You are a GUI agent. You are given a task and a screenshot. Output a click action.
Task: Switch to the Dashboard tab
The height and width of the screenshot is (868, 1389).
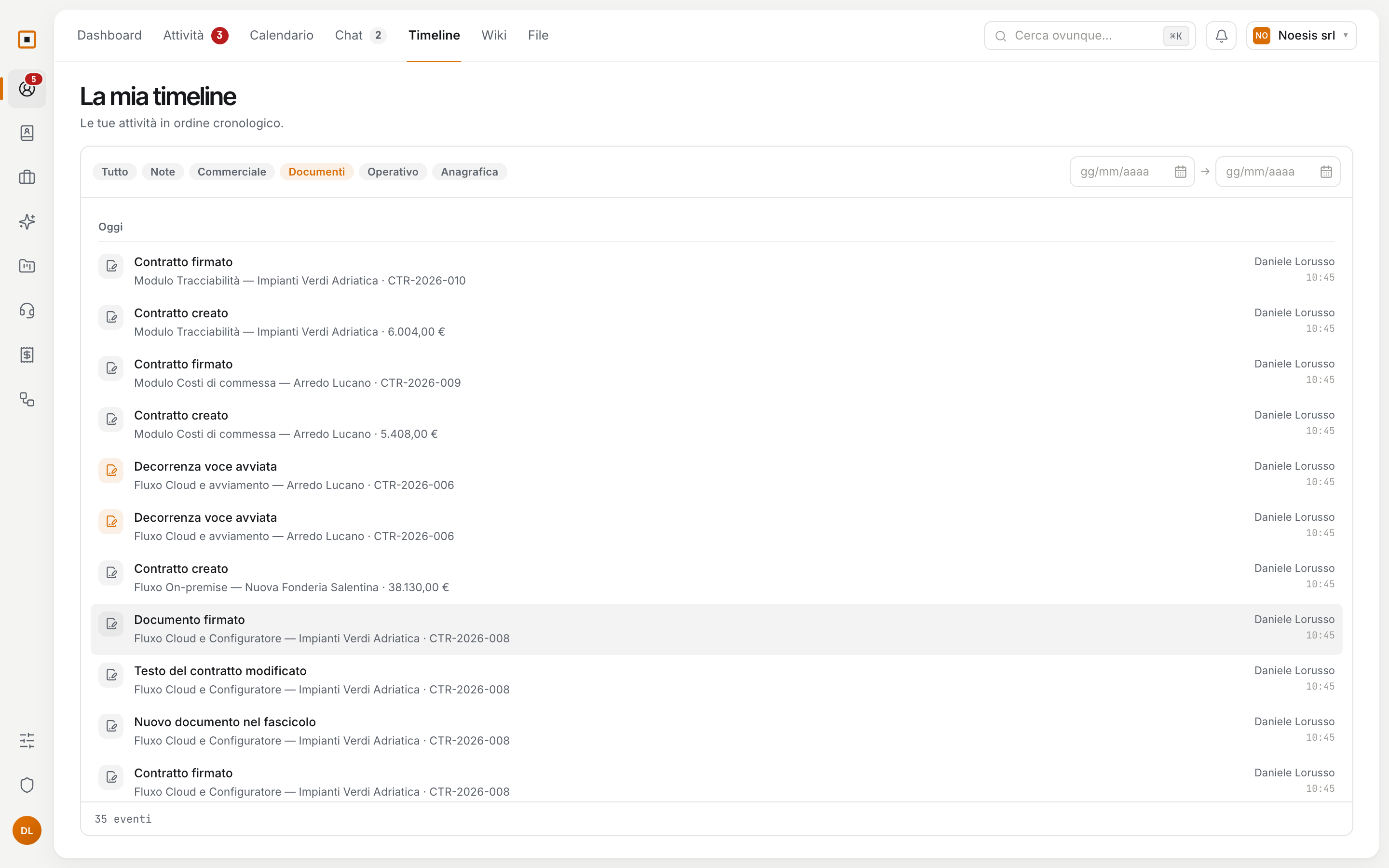pos(109,36)
